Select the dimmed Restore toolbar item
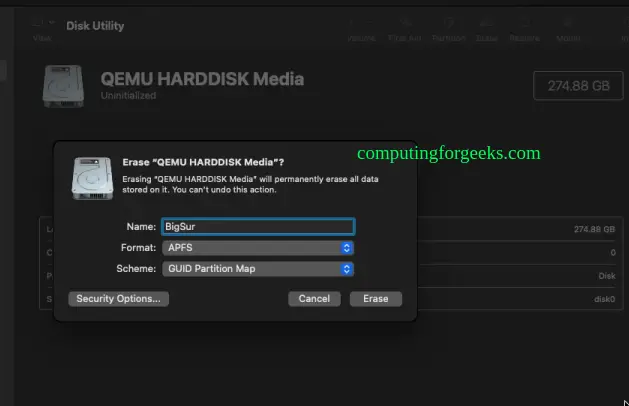The width and height of the screenshot is (629, 406). [x=524, y=31]
